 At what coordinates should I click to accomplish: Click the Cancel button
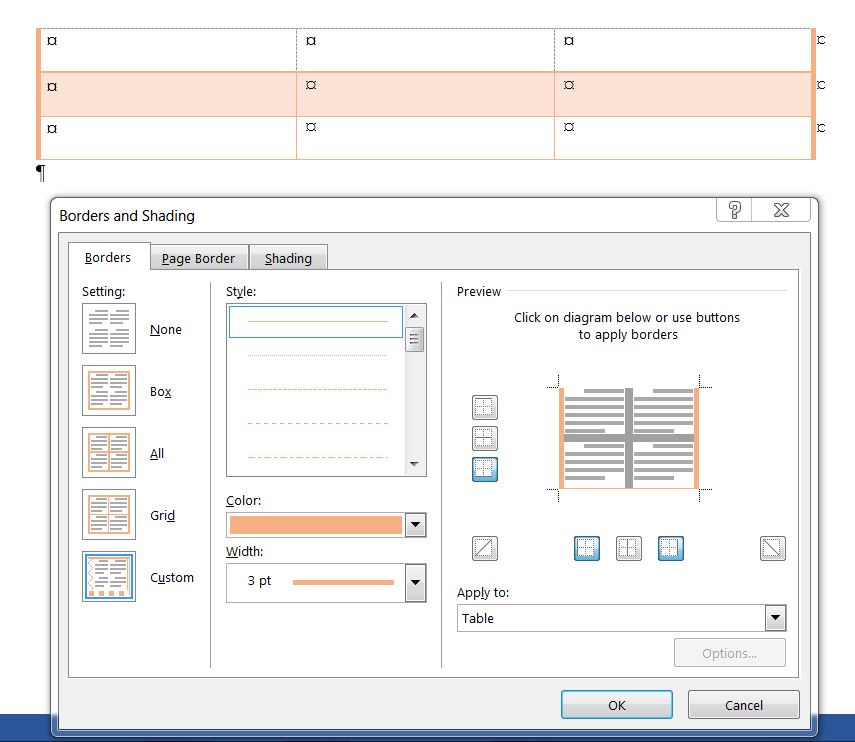tap(744, 705)
